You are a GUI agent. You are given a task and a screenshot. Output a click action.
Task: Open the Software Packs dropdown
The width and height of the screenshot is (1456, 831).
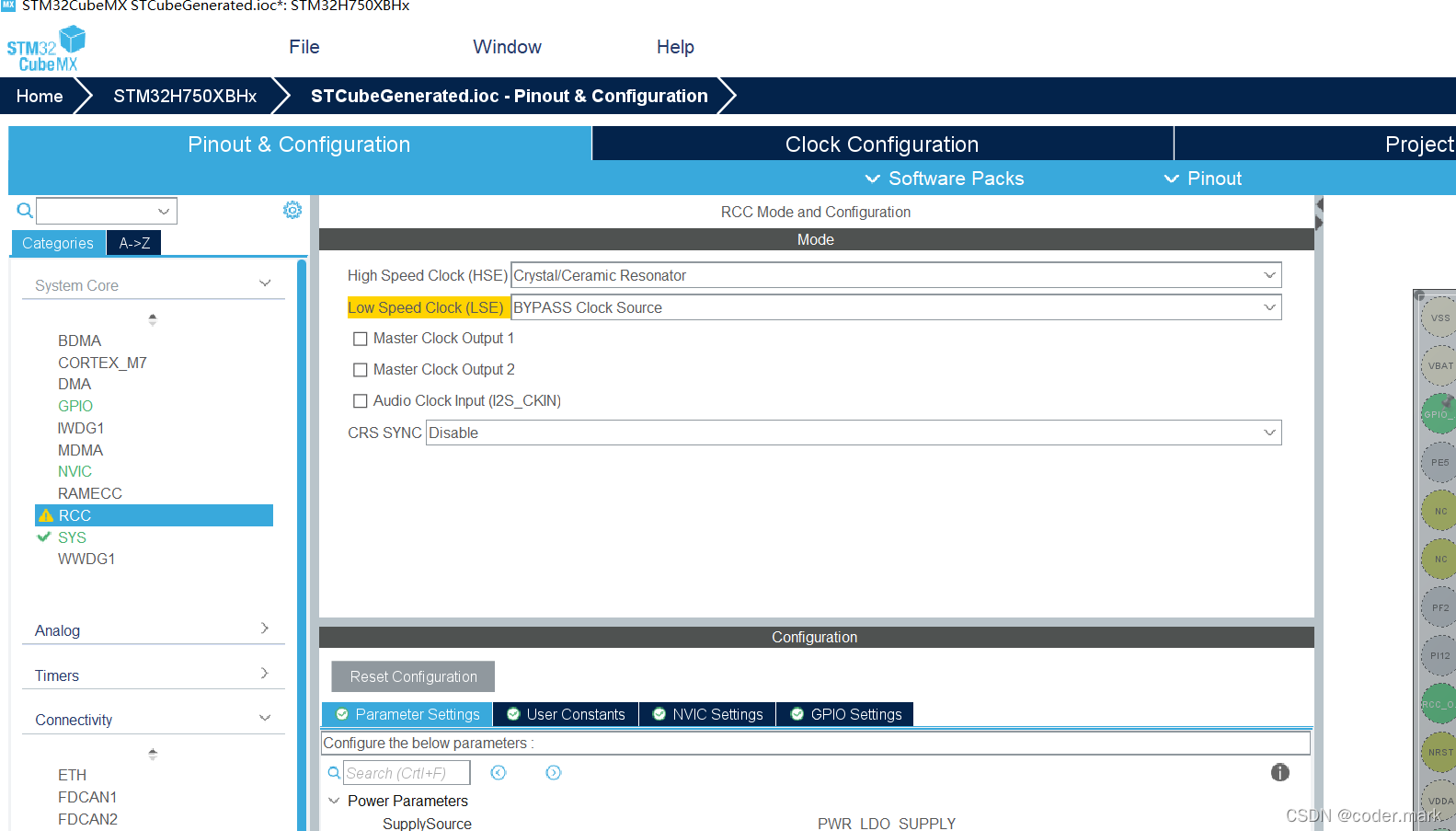coord(945,179)
